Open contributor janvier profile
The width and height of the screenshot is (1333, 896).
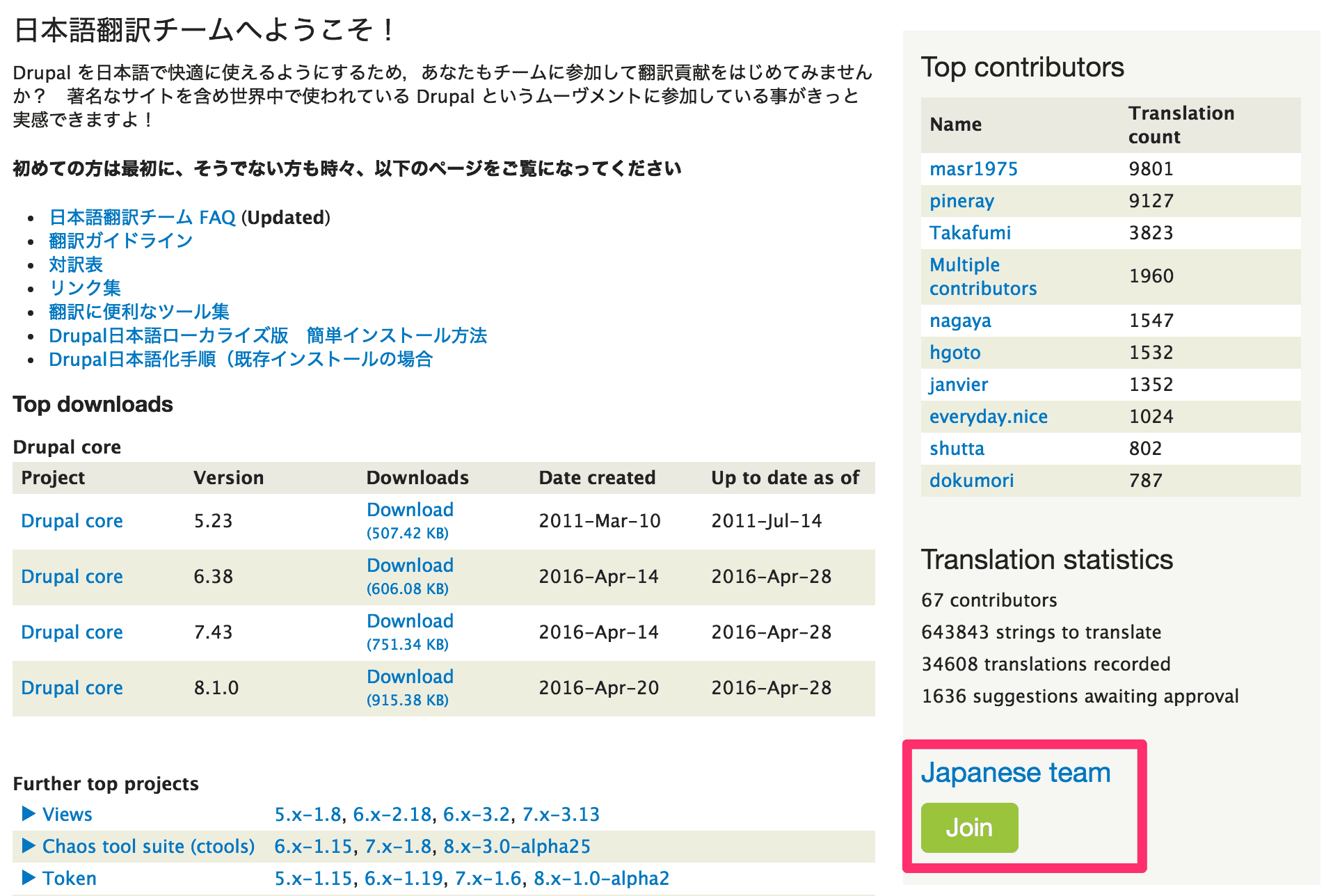(959, 384)
